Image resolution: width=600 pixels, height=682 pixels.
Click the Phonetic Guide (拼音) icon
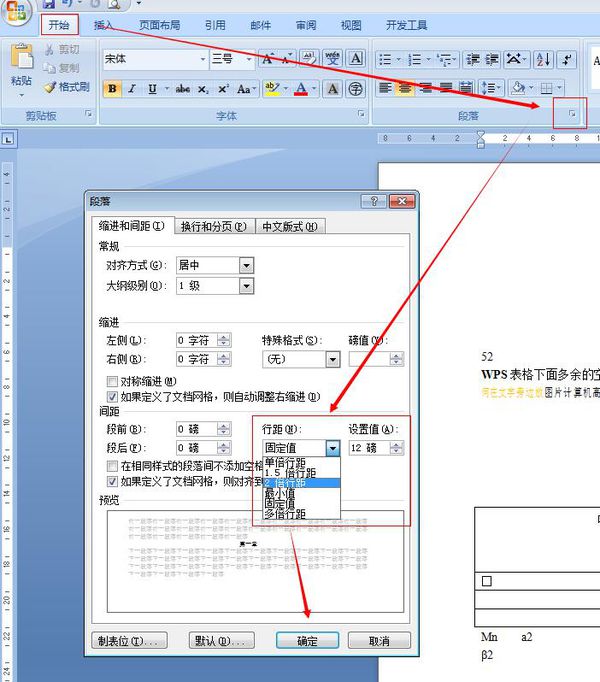(x=333, y=58)
